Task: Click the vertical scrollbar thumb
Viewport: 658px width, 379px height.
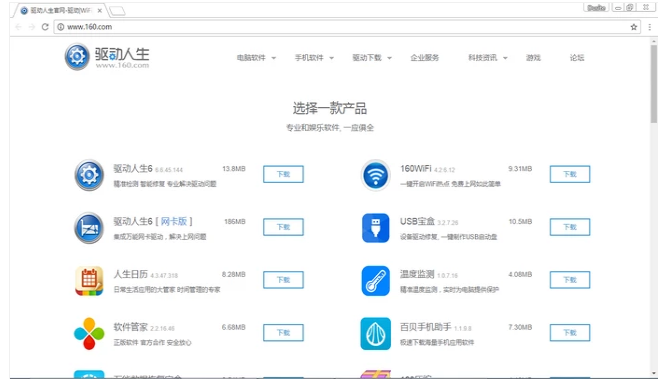Action: click(654, 84)
